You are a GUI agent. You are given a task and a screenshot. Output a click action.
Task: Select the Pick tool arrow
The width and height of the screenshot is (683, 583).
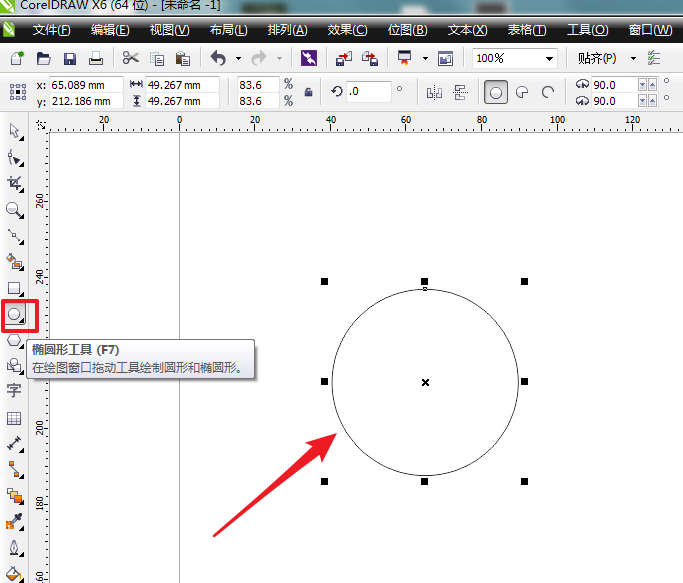(x=15, y=131)
